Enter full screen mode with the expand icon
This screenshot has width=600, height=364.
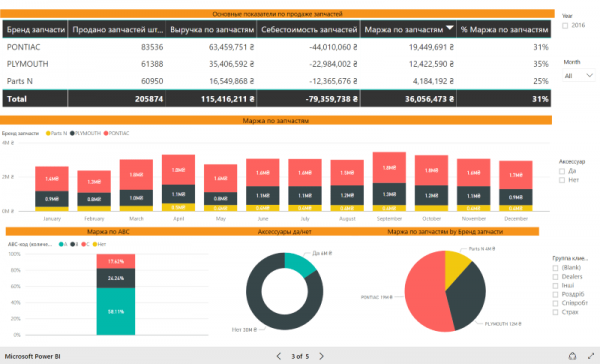(591, 356)
